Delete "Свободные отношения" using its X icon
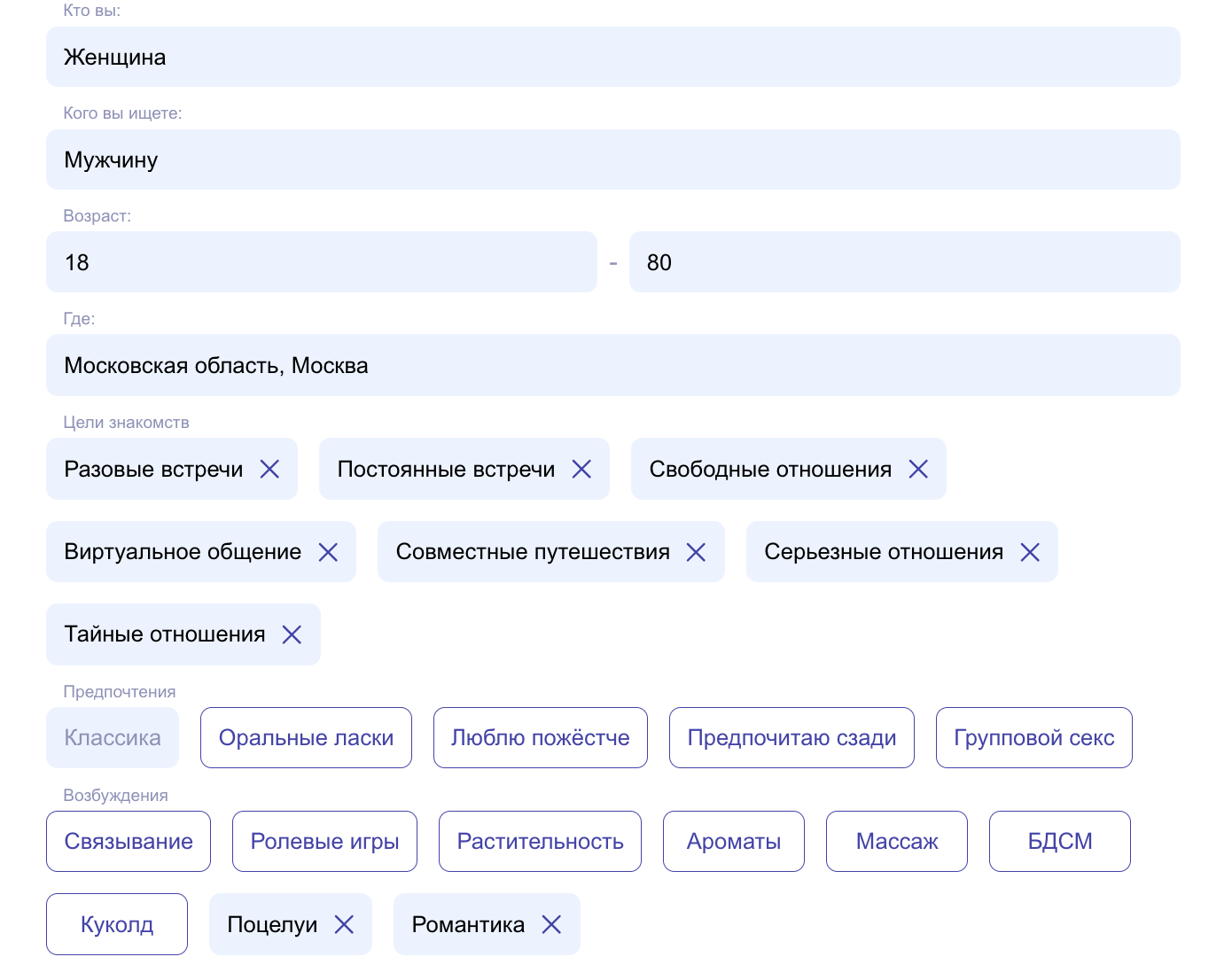This screenshot has height=980, width=1232. click(919, 469)
